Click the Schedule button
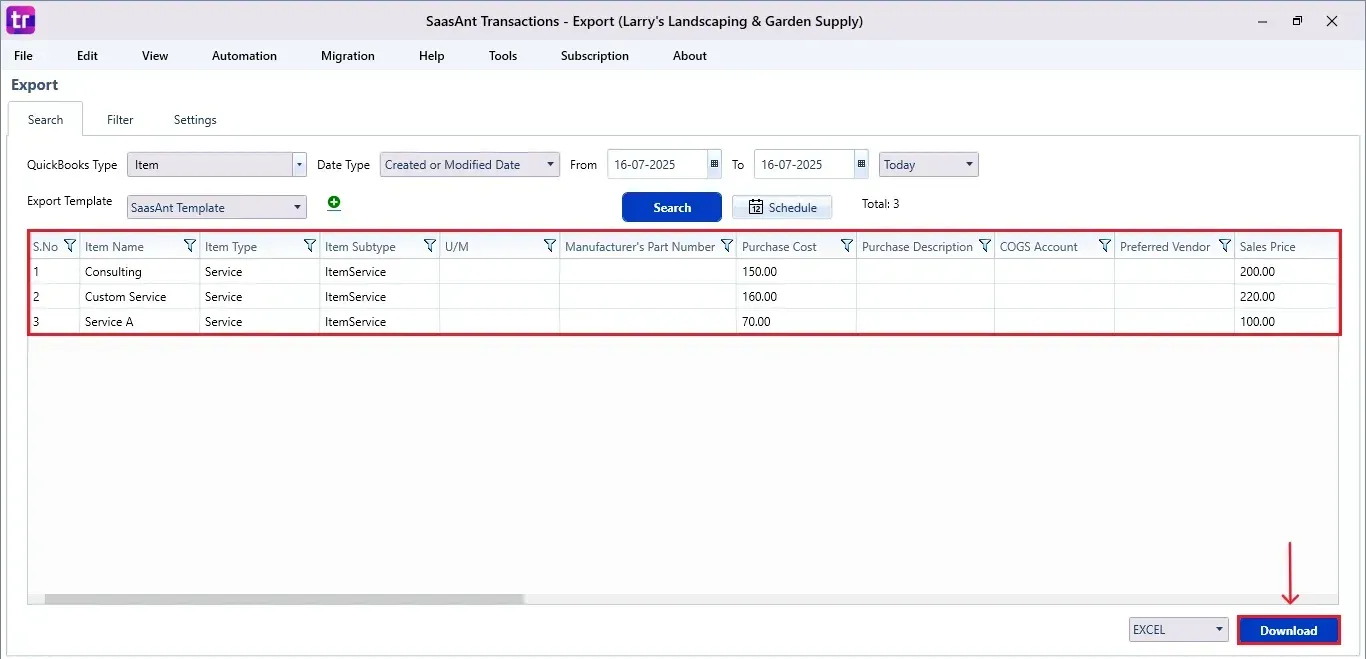 782,207
